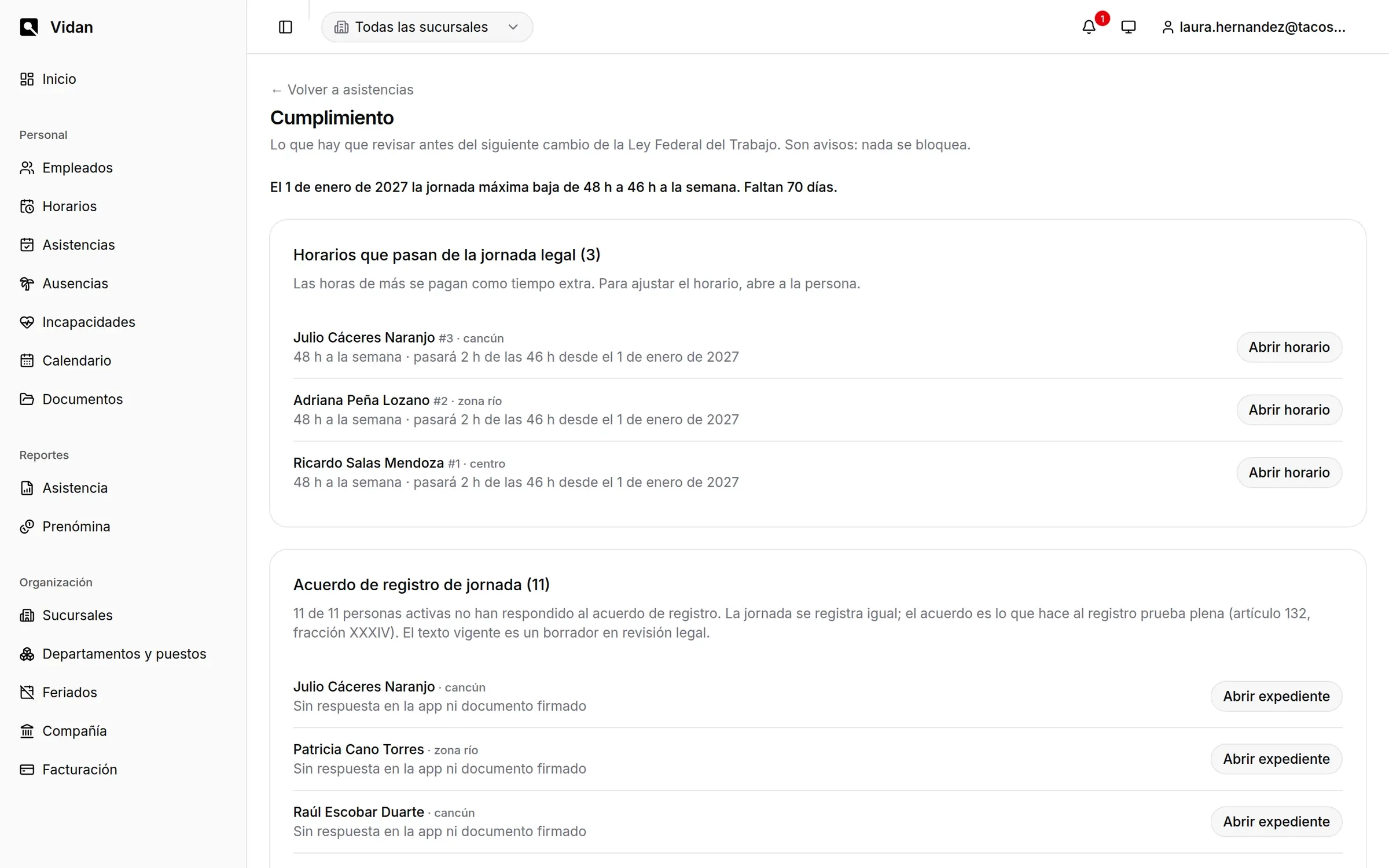Click the Feriados calendar-off icon
Screen dimensions: 1389x868
coord(27,693)
